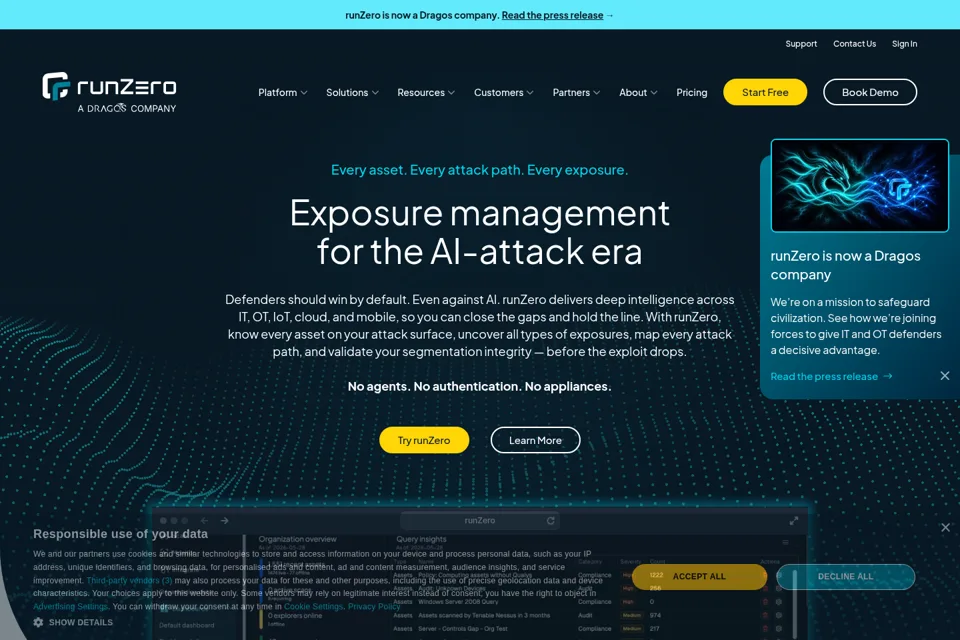Viewport: 960px width, 640px height.
Task: Open the Privacy Policy link
Action: (374, 606)
